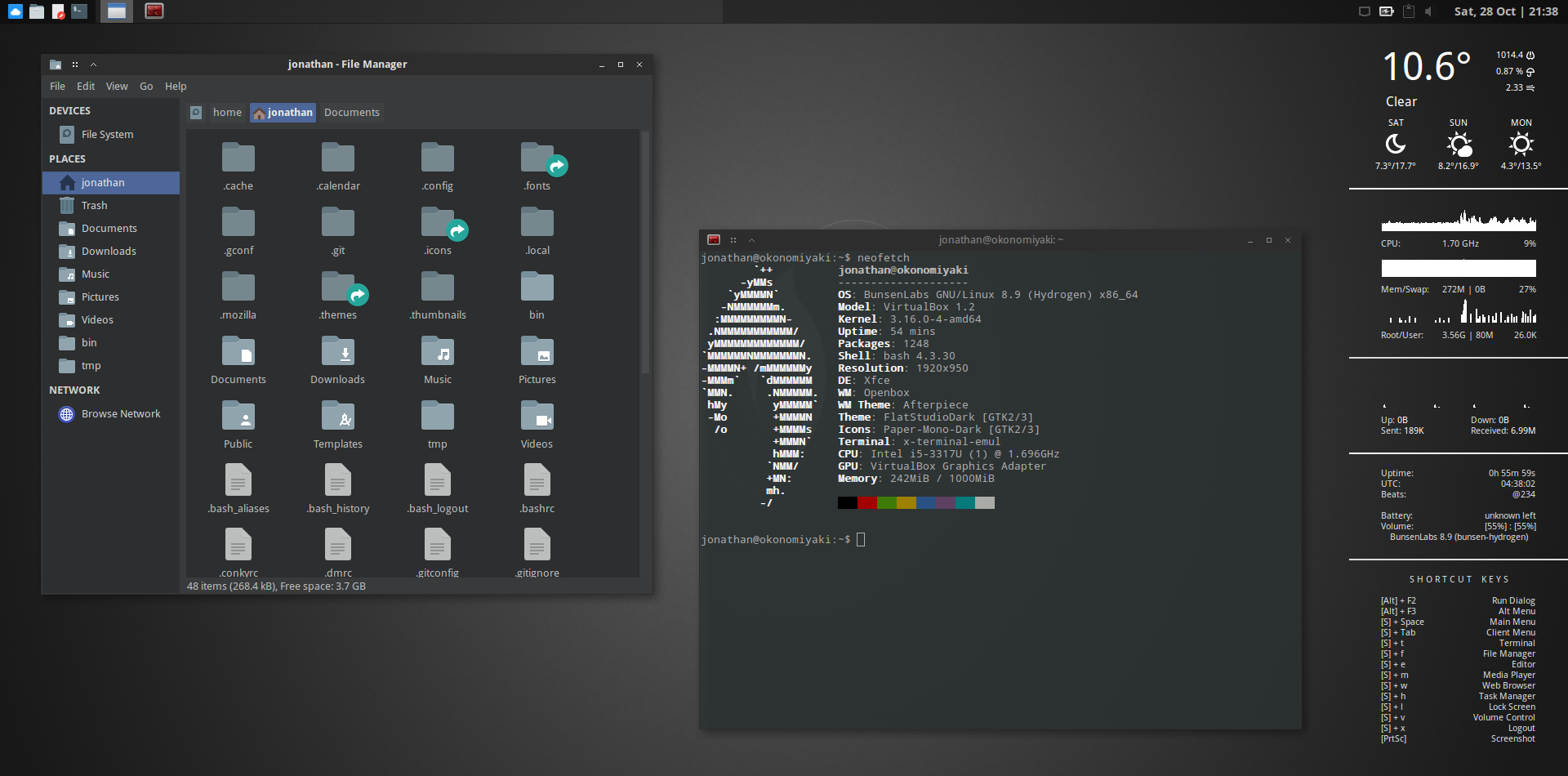Image resolution: width=1568 pixels, height=776 pixels.
Task: Open Documents in the Places sidebar
Action: tap(111, 229)
